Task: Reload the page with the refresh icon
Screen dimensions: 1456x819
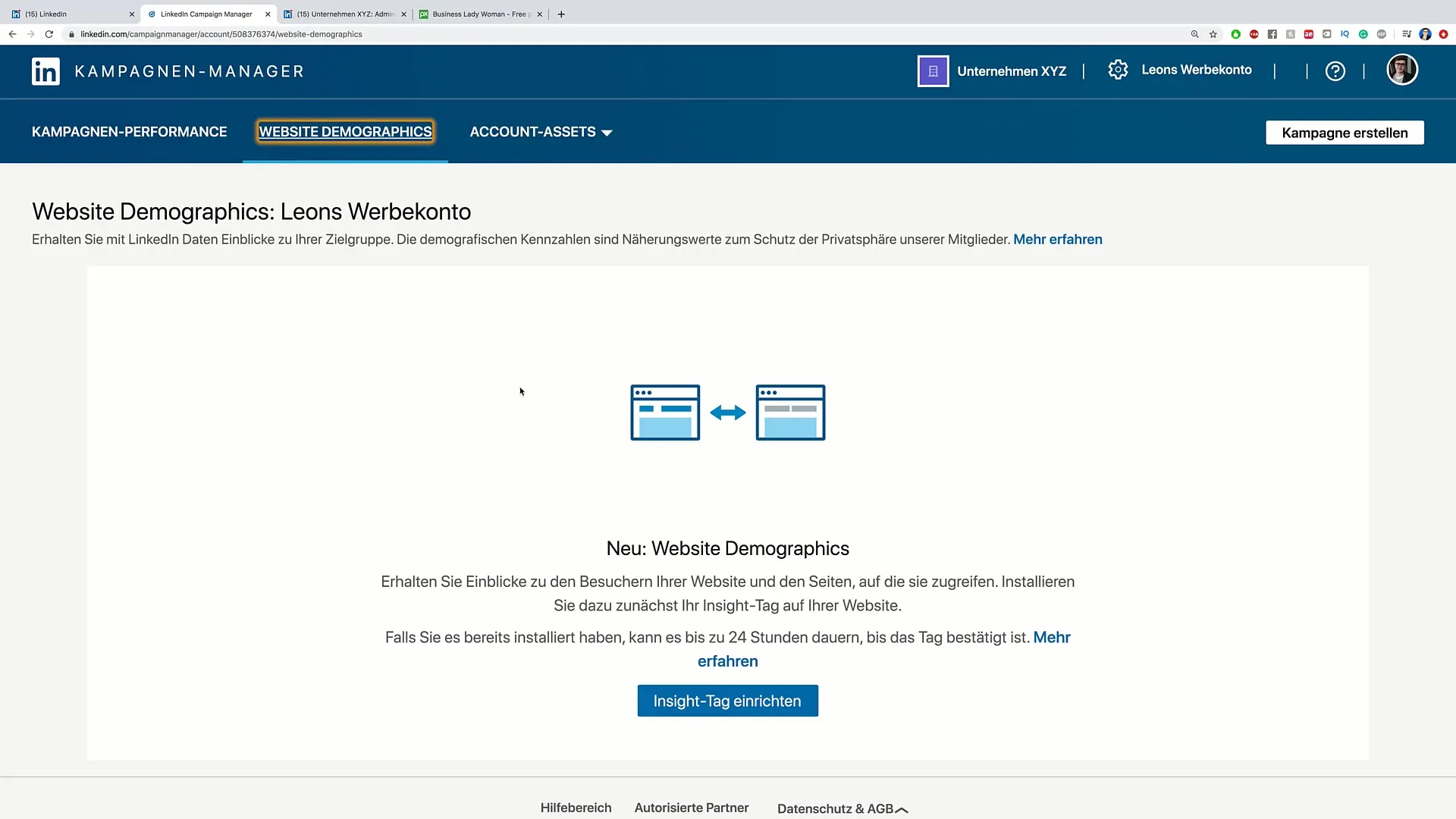Action: coord(49,34)
